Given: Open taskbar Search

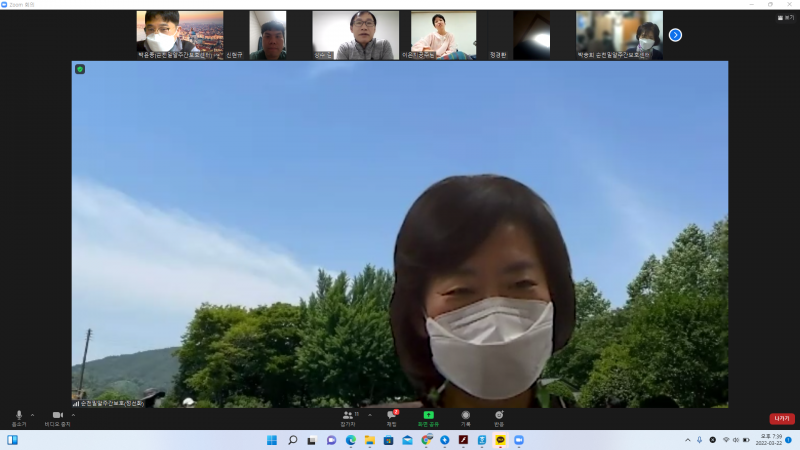Looking at the screenshot, I should pos(292,440).
